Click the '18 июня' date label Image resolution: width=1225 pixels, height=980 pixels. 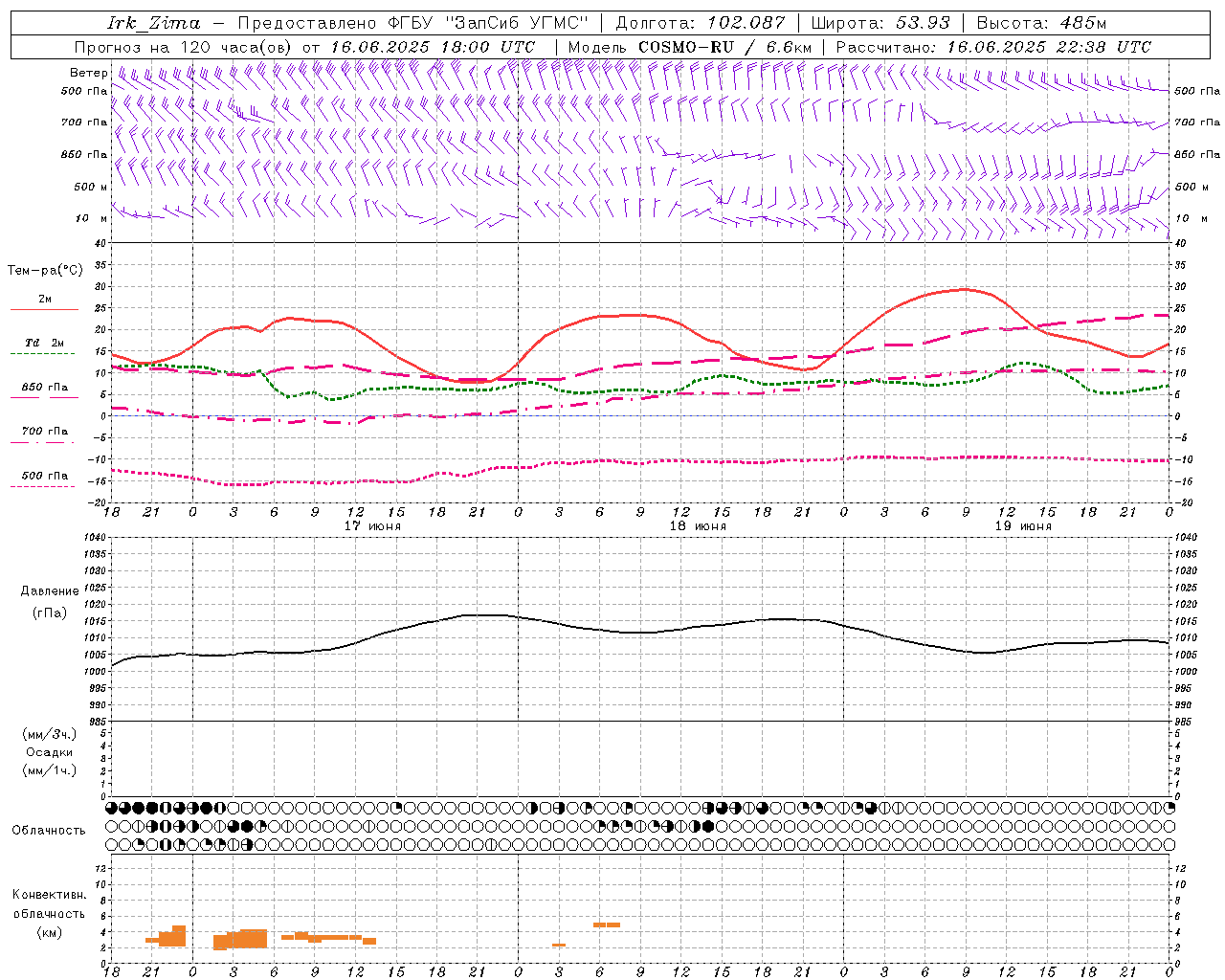tap(698, 526)
